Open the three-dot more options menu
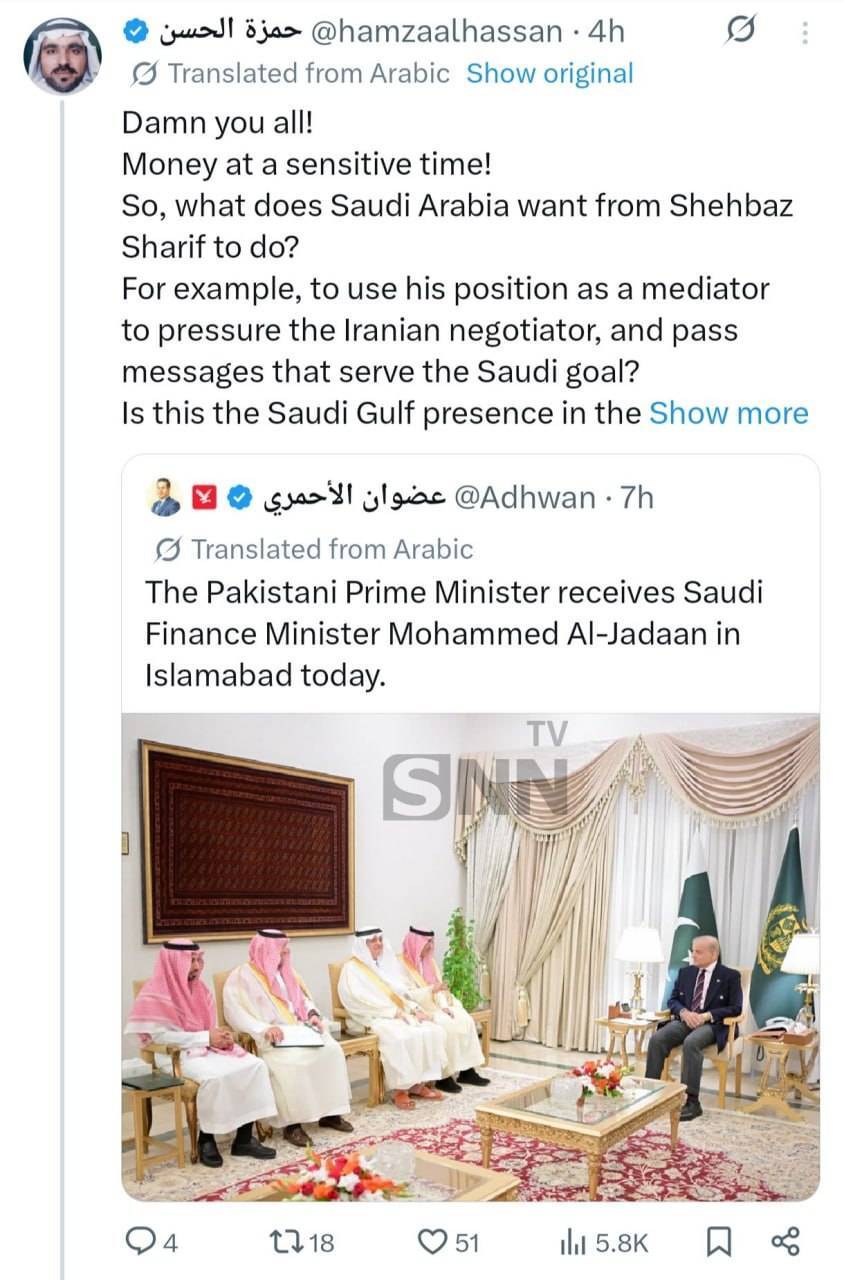The image size is (844, 1280). tap(803, 31)
